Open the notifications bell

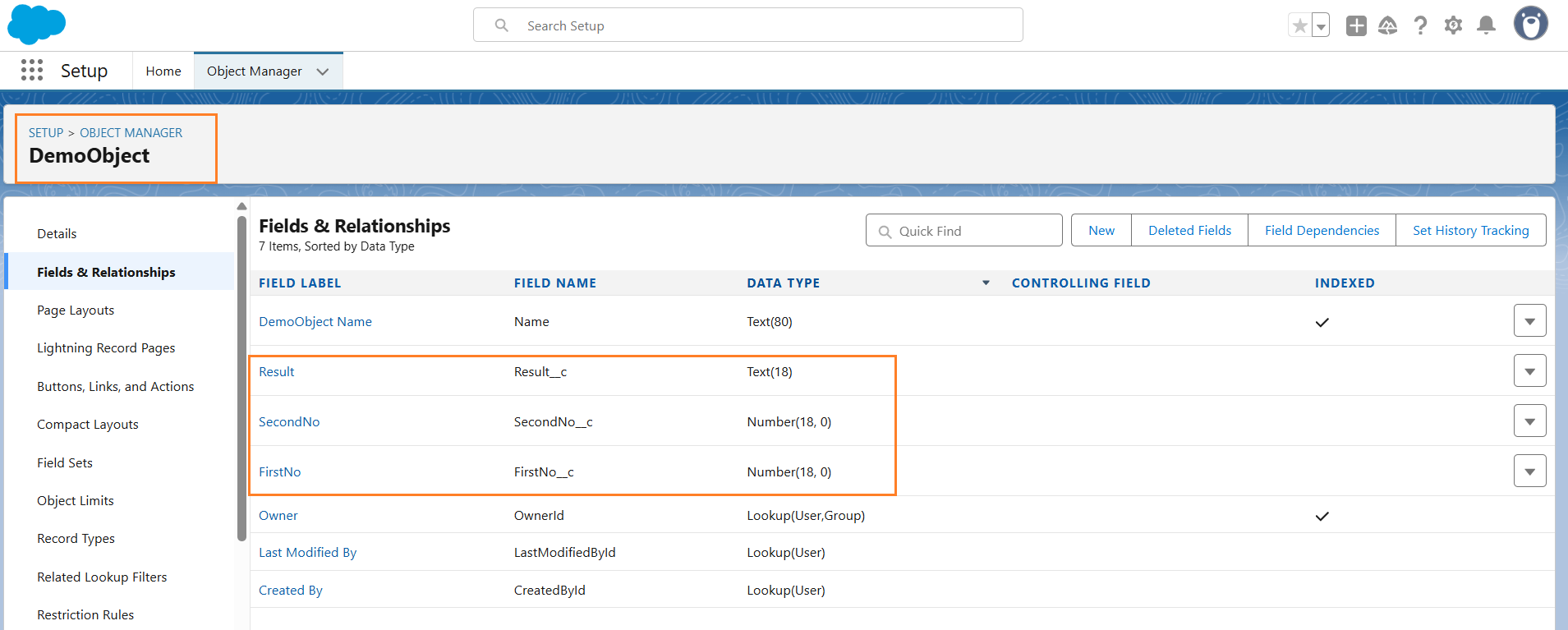[x=1486, y=25]
